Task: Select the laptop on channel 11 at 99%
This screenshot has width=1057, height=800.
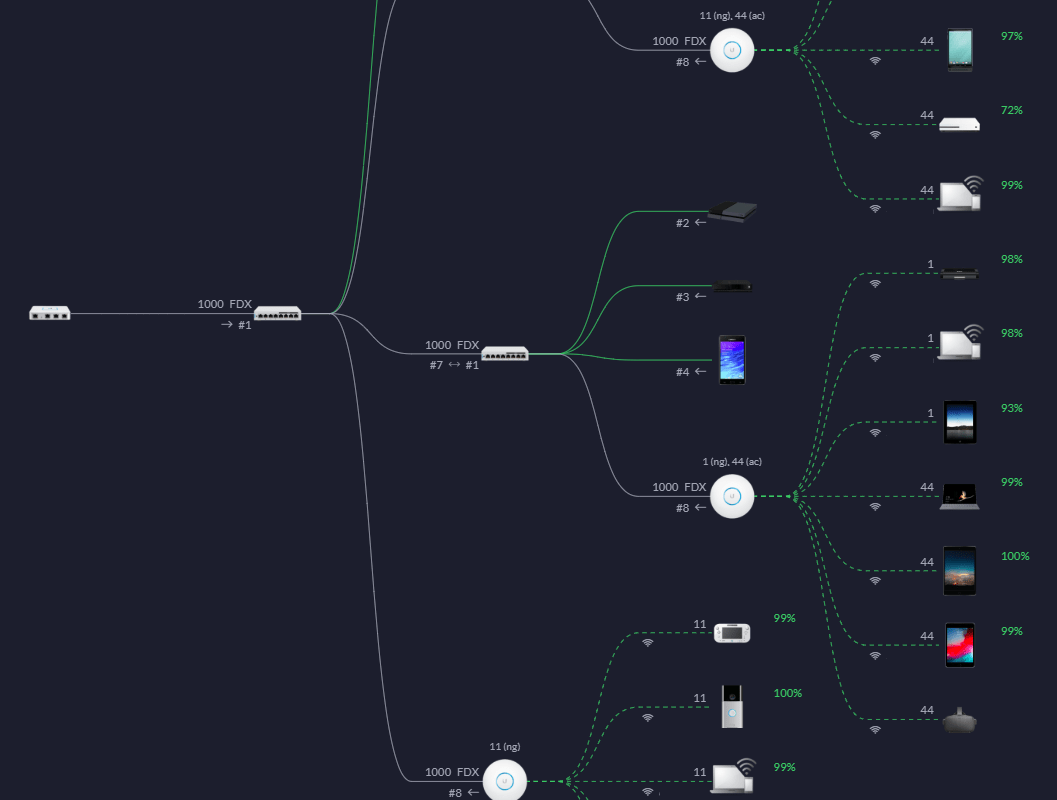Action: tap(733, 776)
